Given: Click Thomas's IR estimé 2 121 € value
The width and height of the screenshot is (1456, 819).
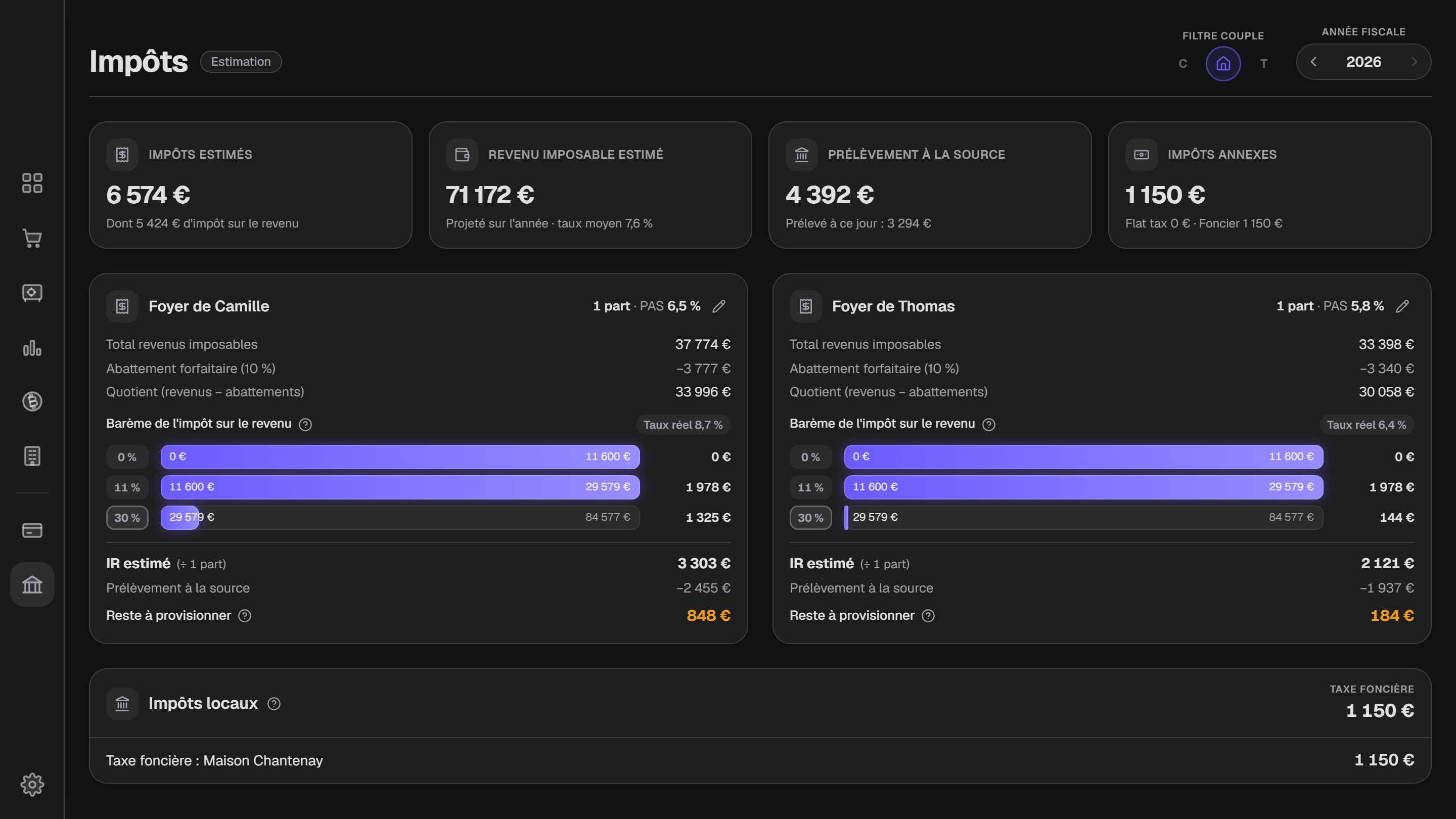Looking at the screenshot, I should pyautogui.click(x=1388, y=564).
